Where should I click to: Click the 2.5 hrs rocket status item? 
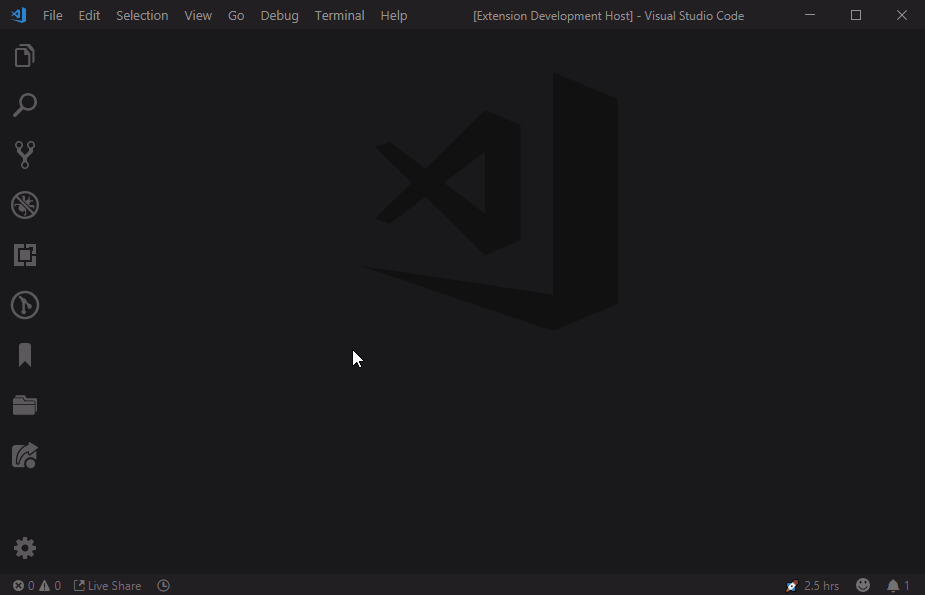pos(812,586)
